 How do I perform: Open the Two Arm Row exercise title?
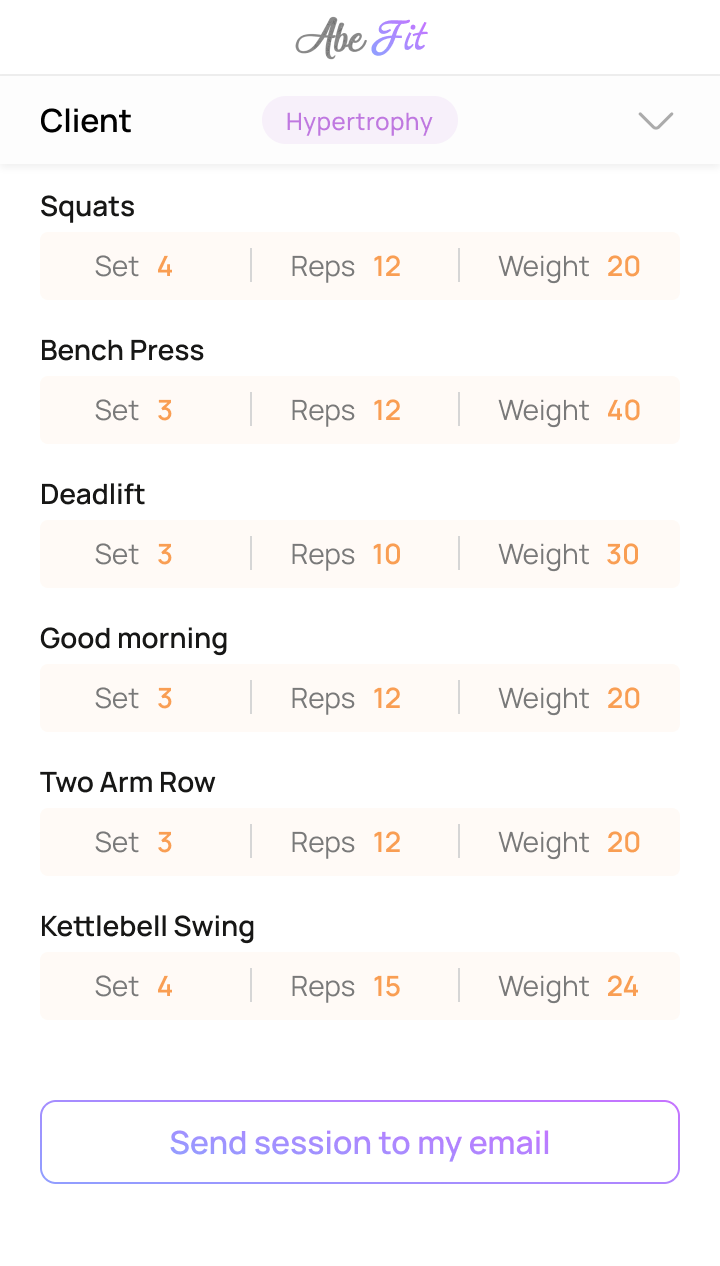click(128, 782)
